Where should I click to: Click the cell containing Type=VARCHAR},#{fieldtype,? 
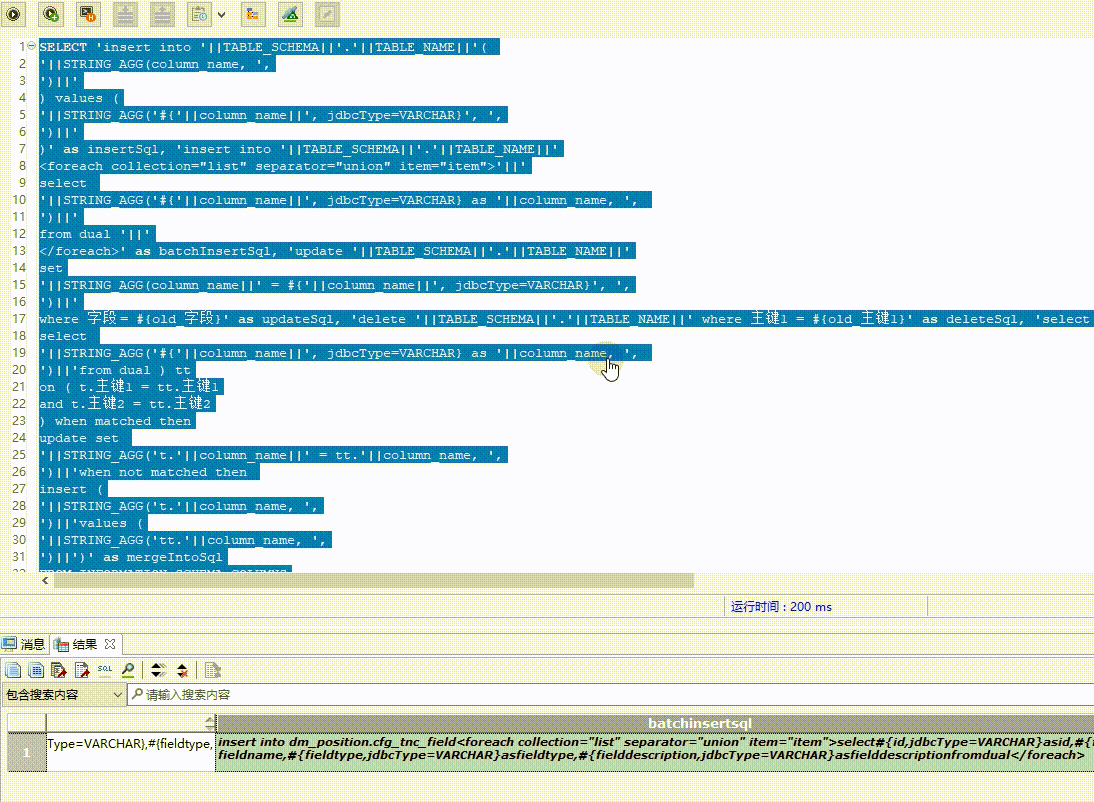click(x=130, y=752)
